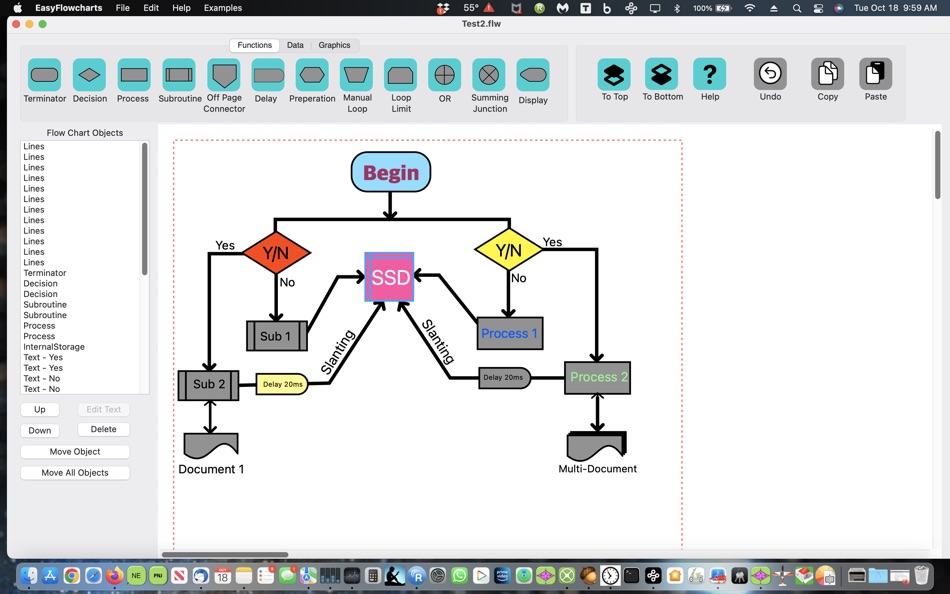Select the OR shape tool

coord(445,75)
